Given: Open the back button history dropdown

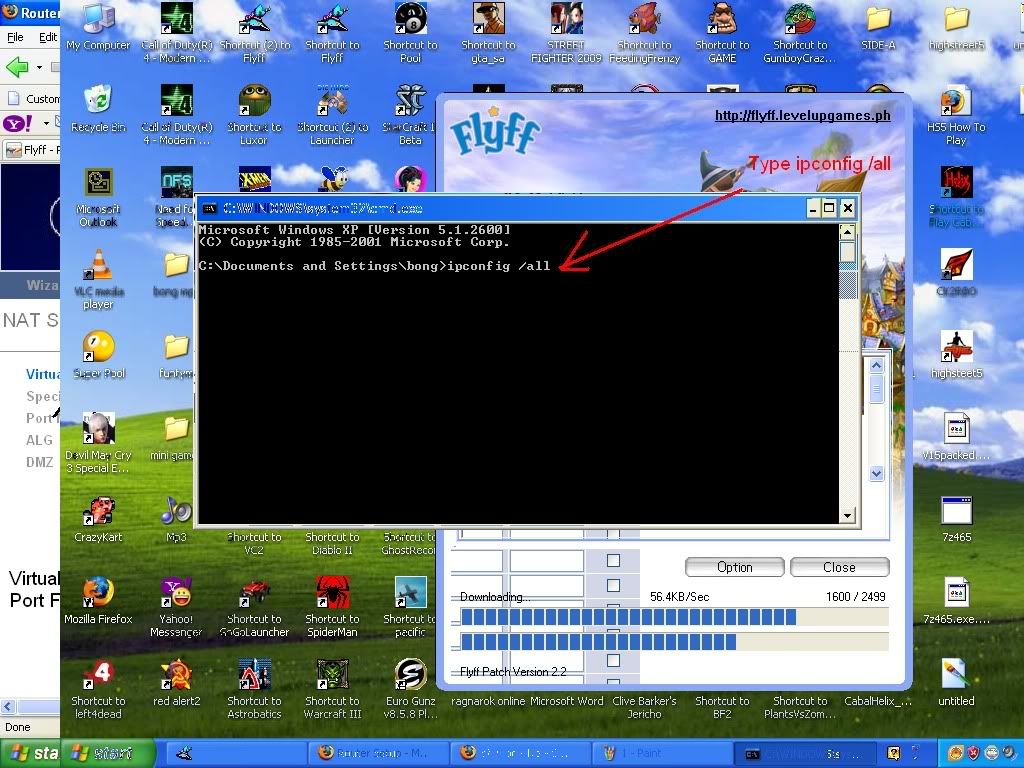Looking at the screenshot, I should (x=41, y=68).
